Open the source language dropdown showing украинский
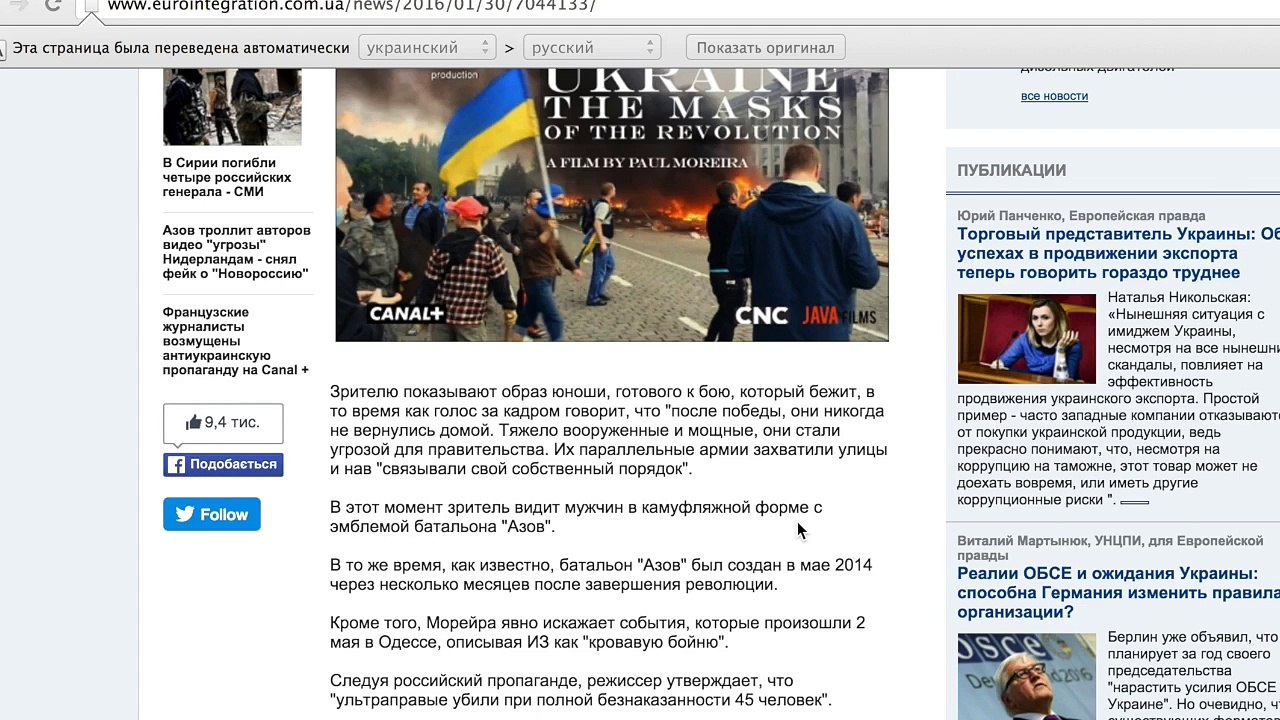 (x=427, y=47)
